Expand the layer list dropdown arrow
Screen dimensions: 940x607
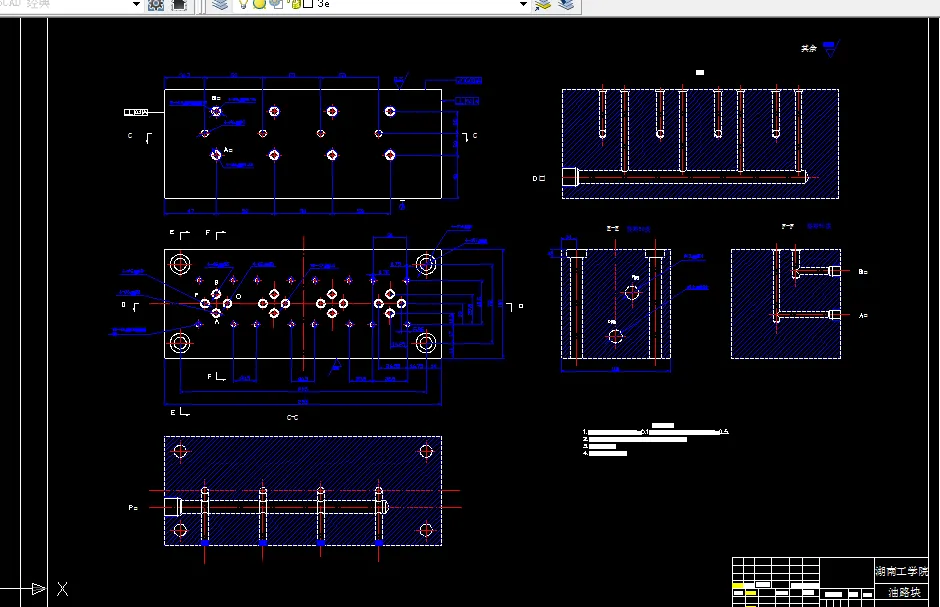click(x=523, y=4)
